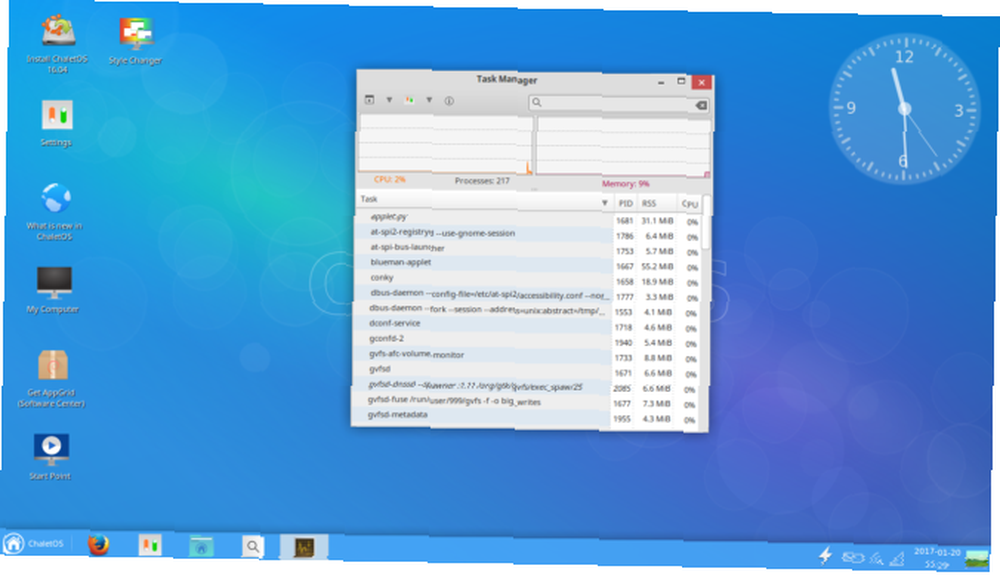Select the dconf-service process
The width and height of the screenshot is (1000, 575).
coord(526,326)
